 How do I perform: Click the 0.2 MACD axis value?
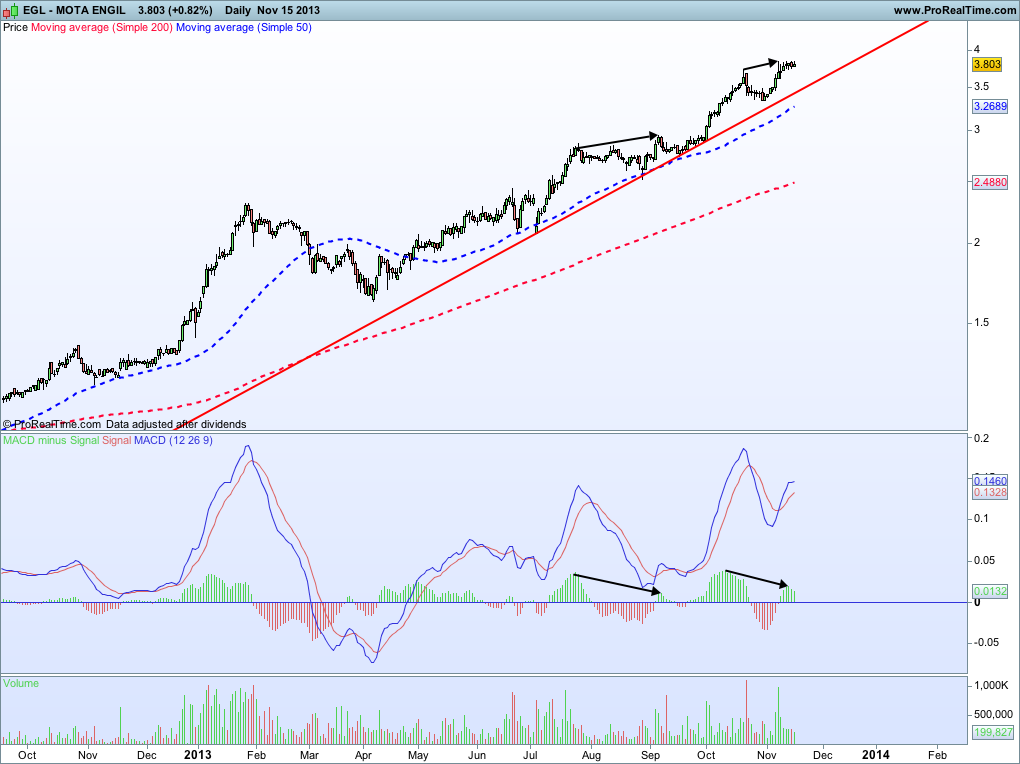click(x=981, y=439)
